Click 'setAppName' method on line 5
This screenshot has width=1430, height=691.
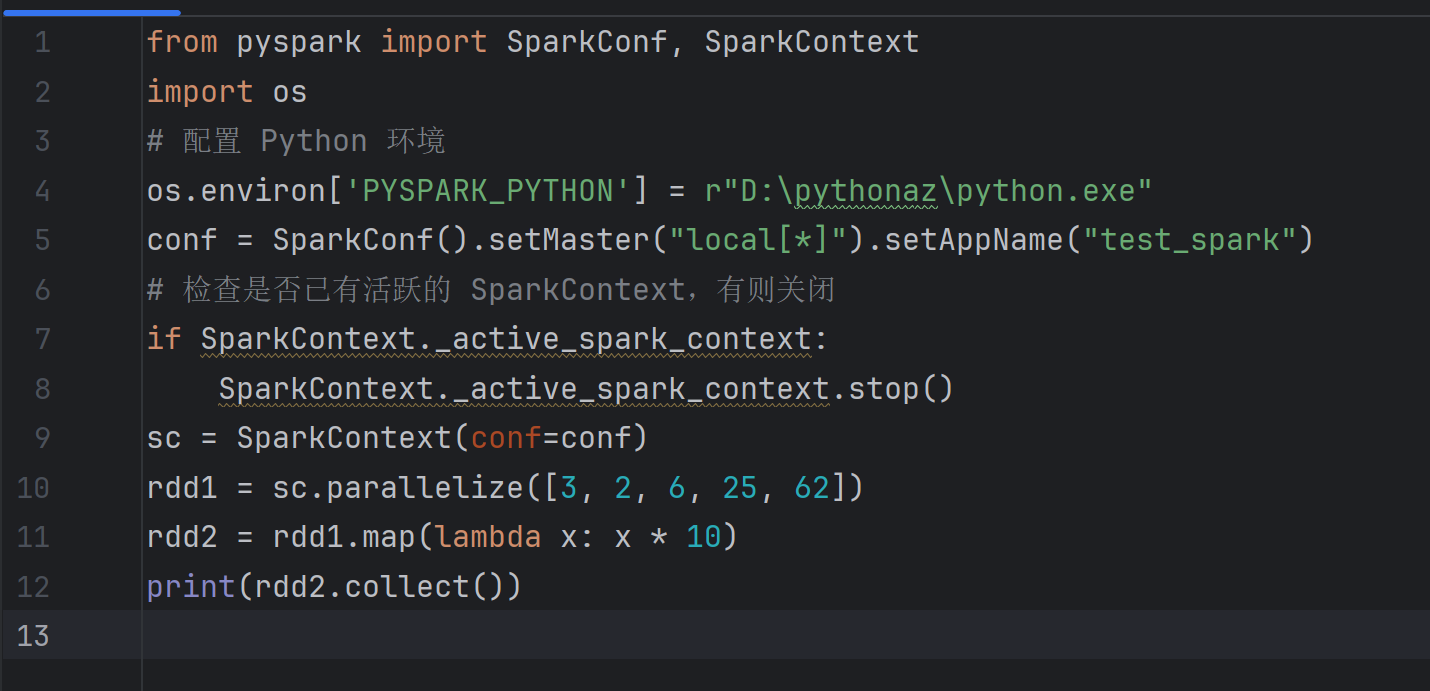973,240
